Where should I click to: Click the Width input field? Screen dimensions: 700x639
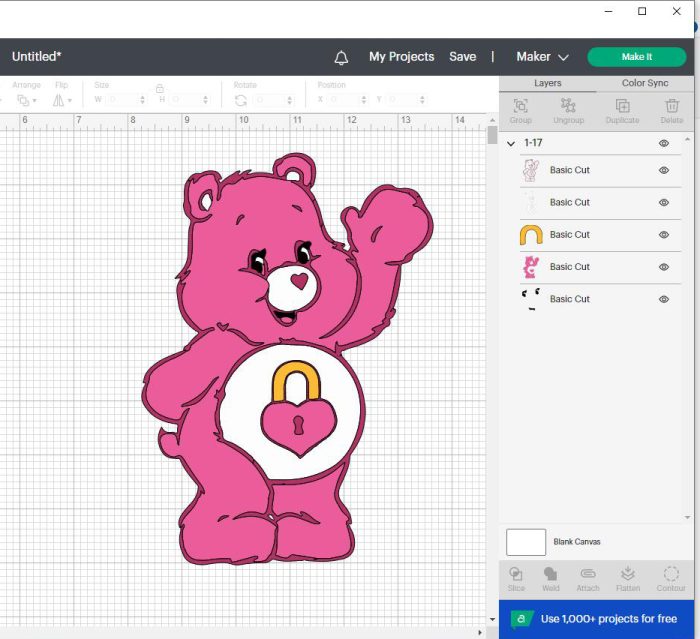coord(124,100)
